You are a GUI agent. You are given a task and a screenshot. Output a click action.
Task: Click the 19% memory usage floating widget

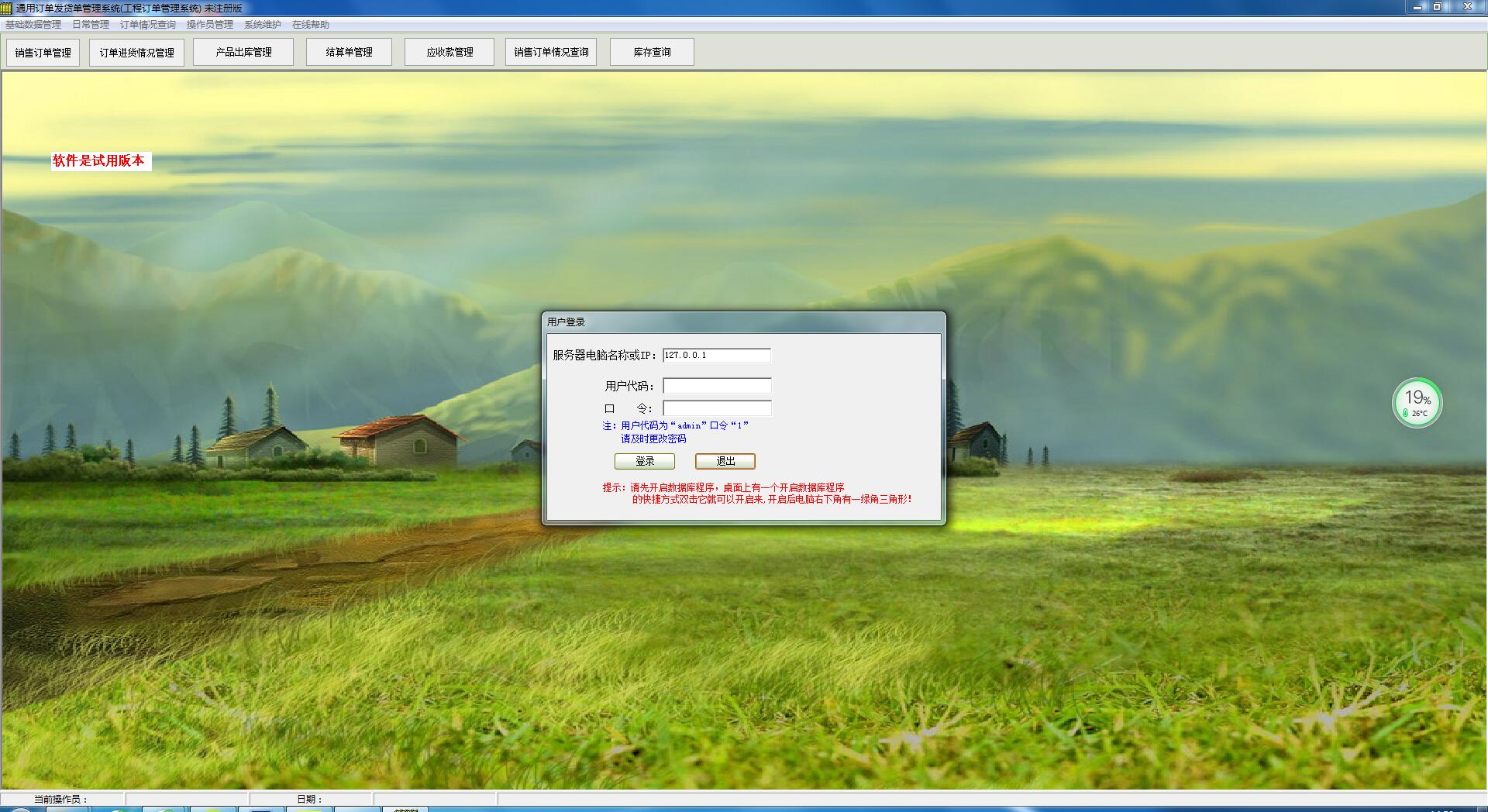pos(1417,402)
